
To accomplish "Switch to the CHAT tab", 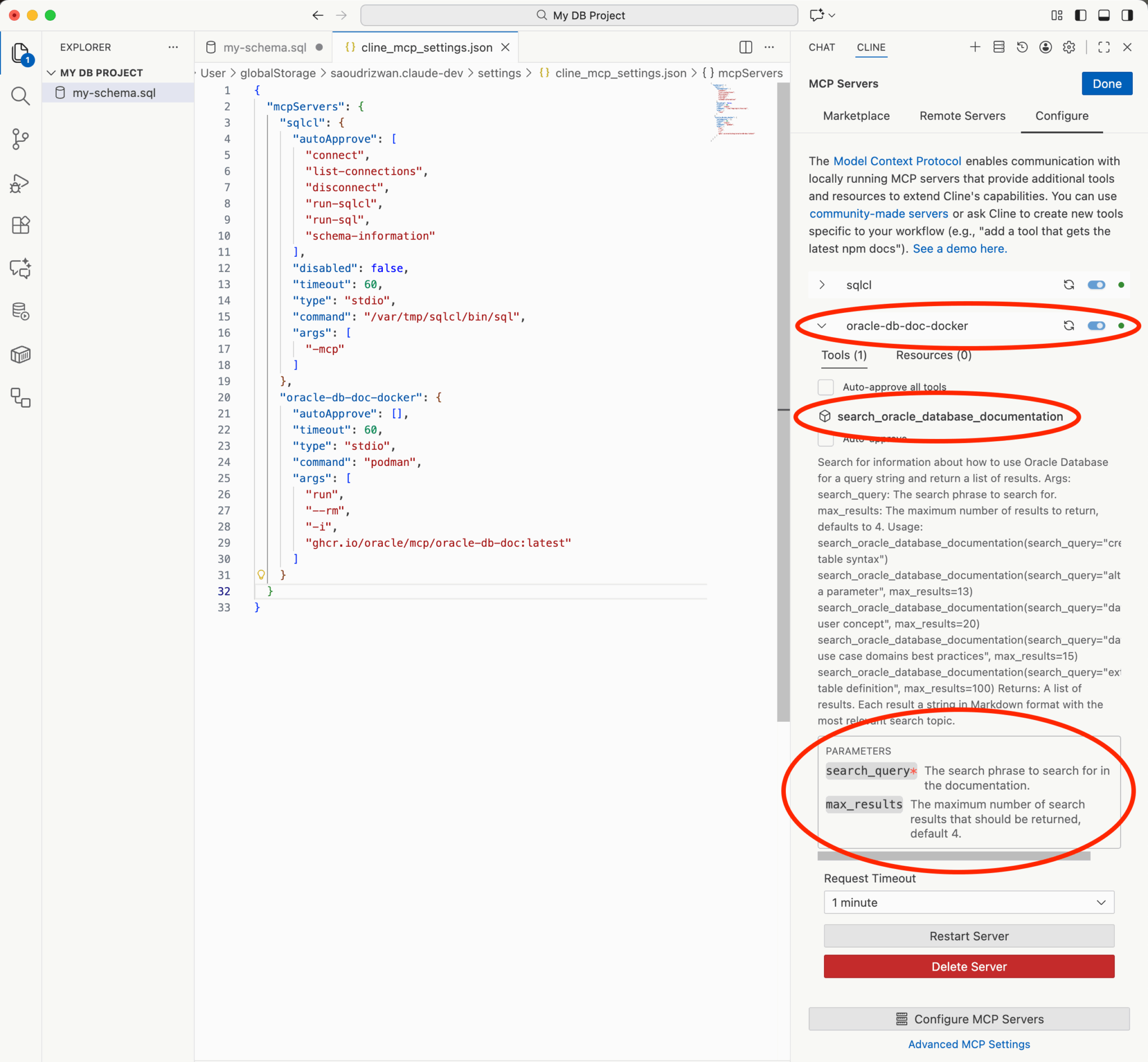I will 822,47.
